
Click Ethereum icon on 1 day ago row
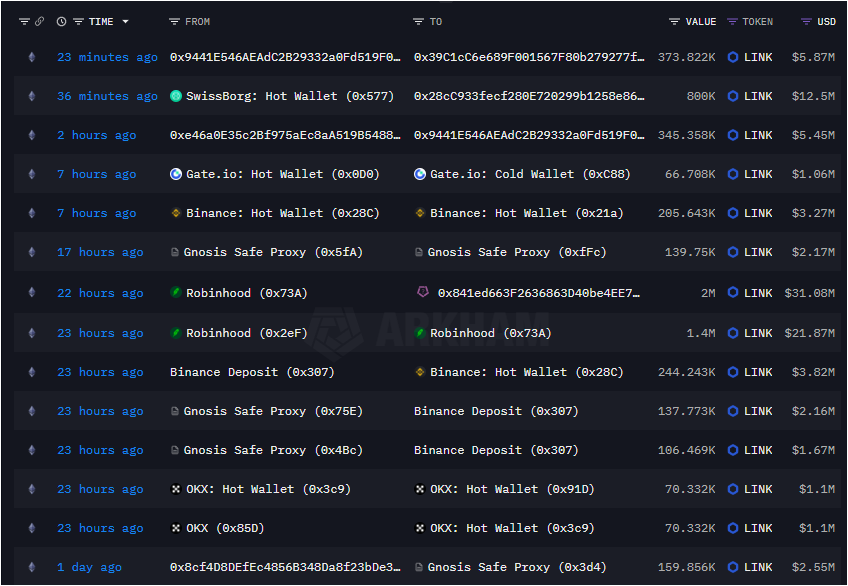pos(32,567)
